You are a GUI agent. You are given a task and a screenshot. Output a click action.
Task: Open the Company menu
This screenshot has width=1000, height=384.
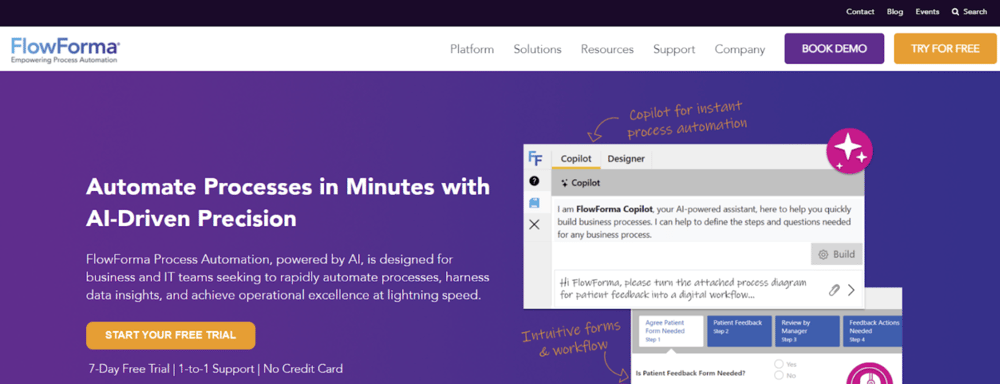tap(740, 49)
